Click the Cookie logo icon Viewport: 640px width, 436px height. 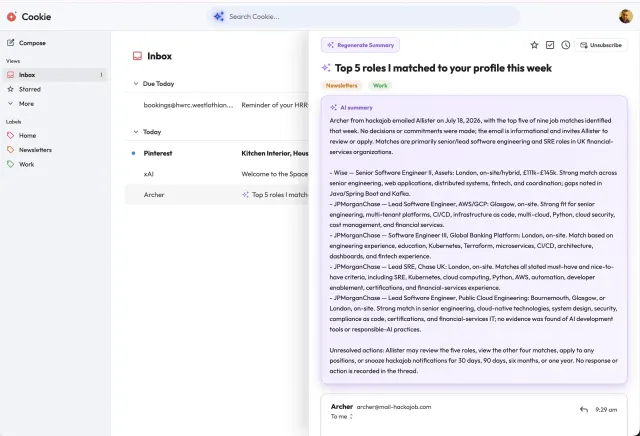[x=11, y=17]
